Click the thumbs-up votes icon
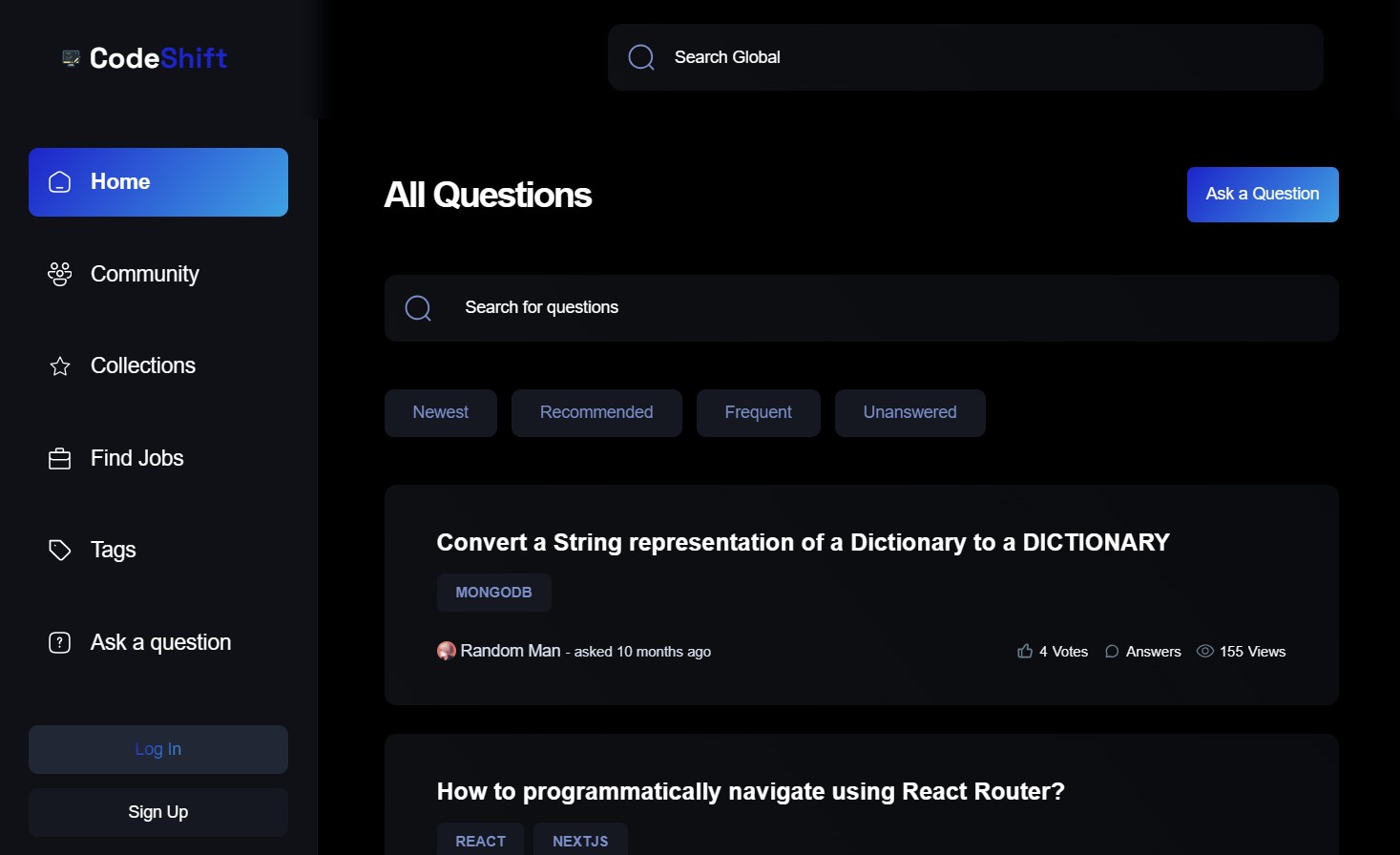The image size is (1400, 855). (x=1025, y=651)
